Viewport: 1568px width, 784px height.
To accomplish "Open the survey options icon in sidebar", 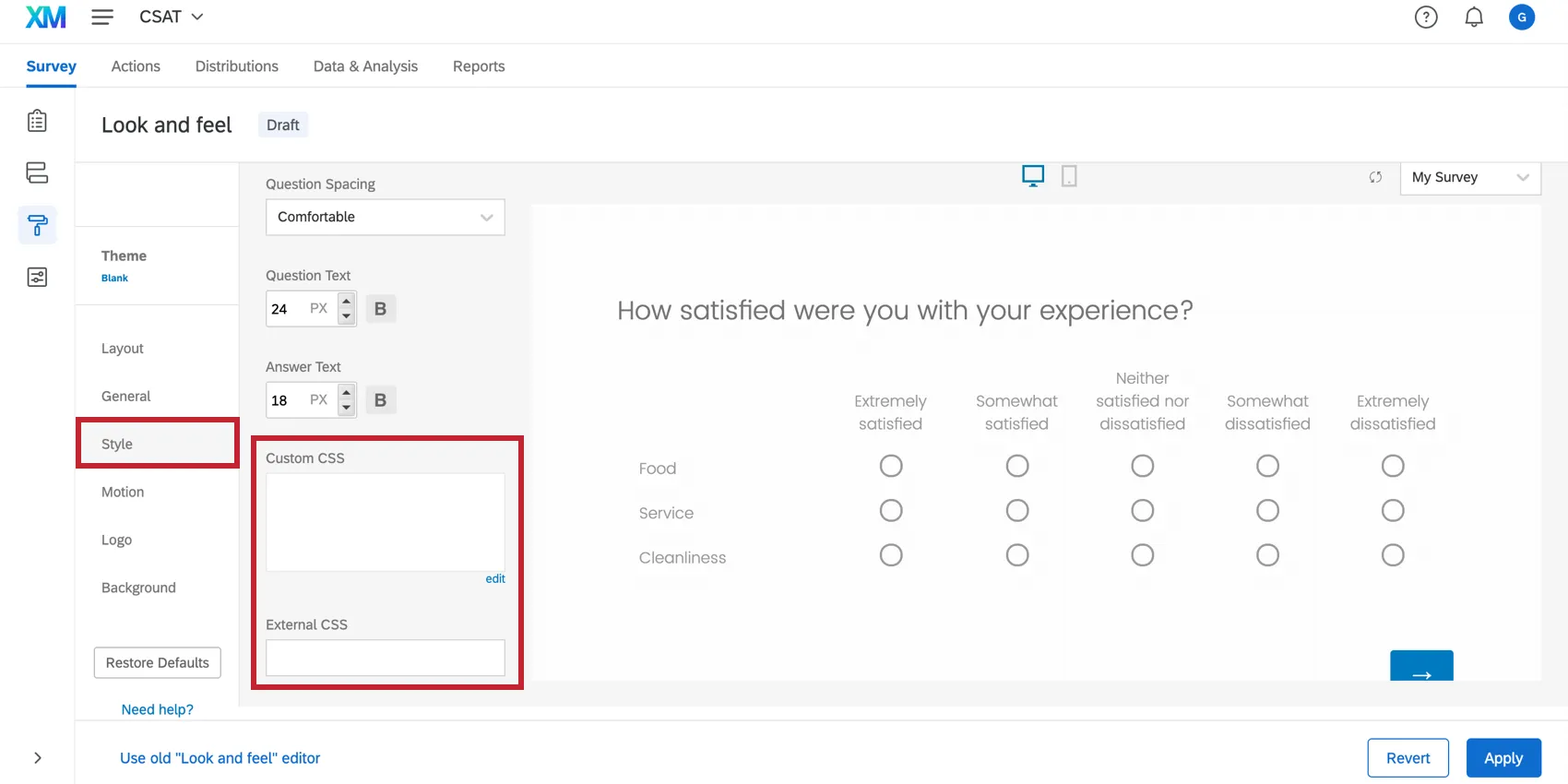I will (37, 277).
